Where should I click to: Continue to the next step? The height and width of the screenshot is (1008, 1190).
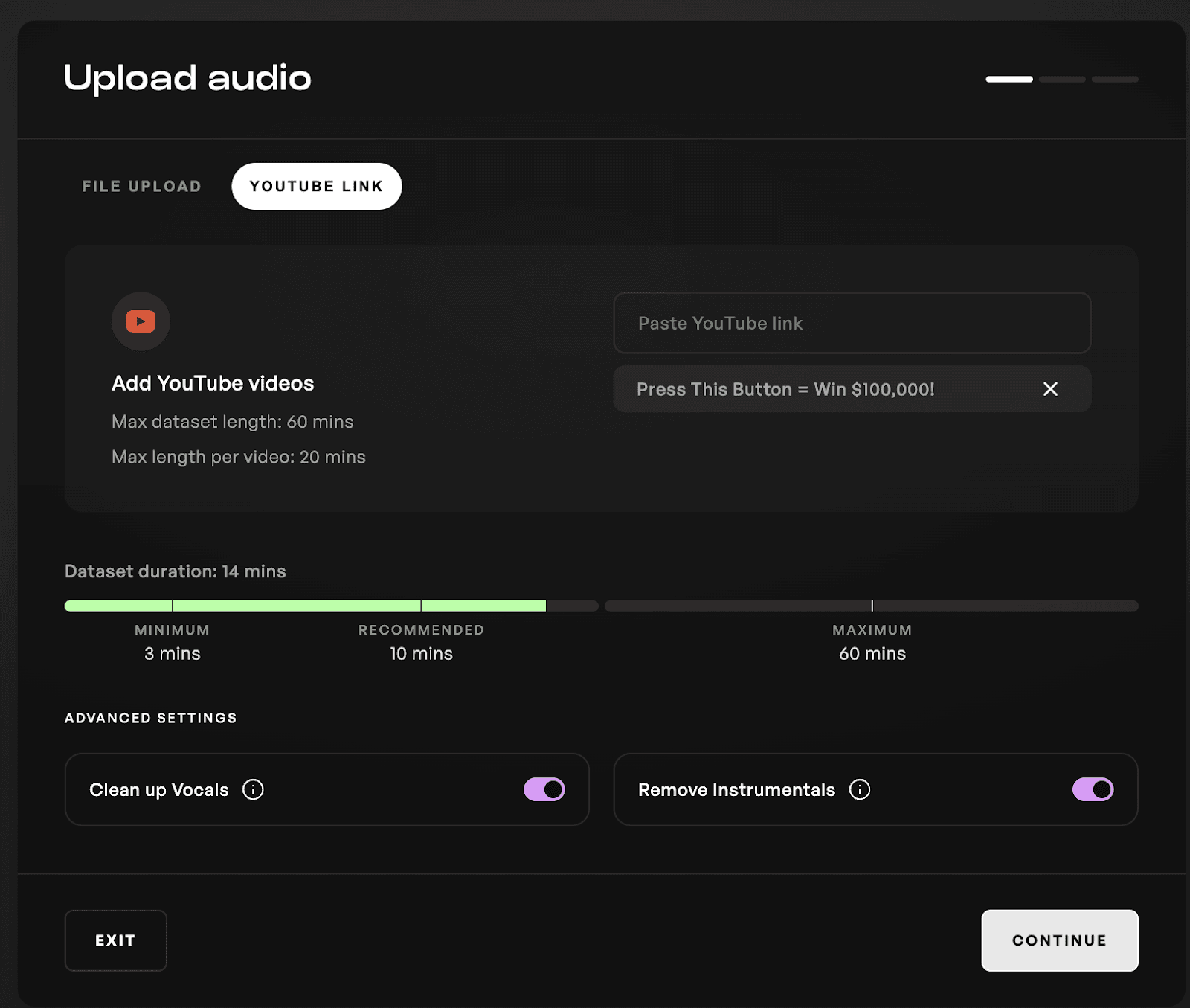pyautogui.click(x=1060, y=940)
